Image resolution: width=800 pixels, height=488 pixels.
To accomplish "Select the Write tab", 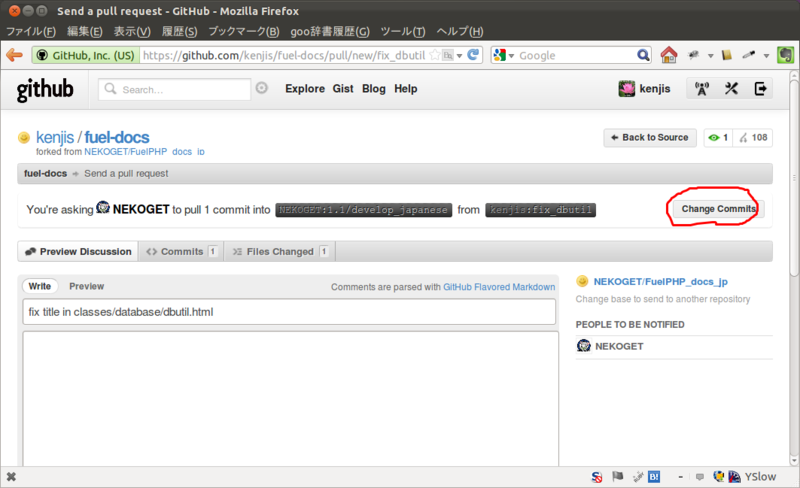I will (40, 286).
